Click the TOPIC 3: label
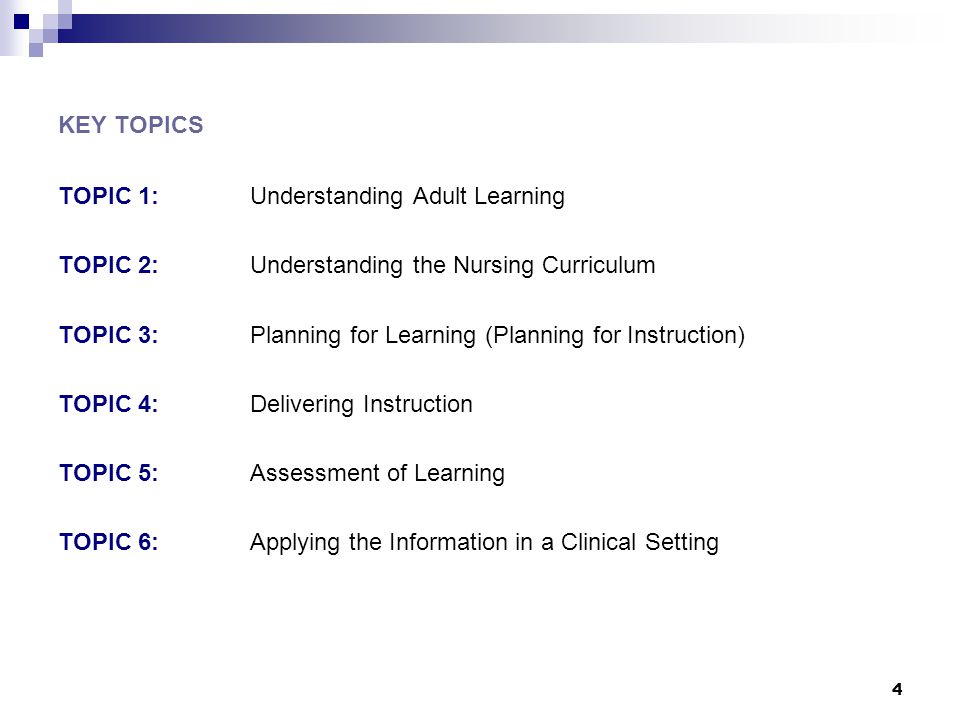 coord(109,336)
